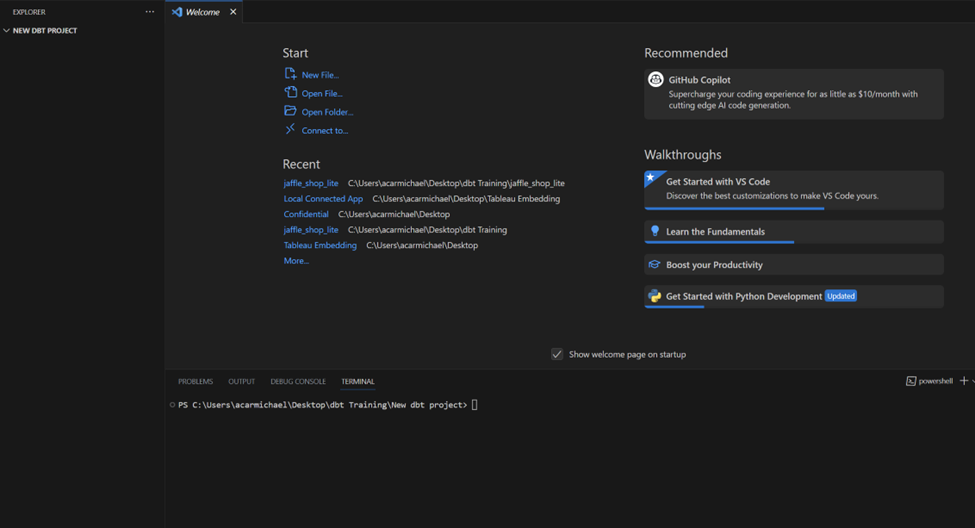Click the lightbulb icon for Learn the Fundamentals
Screen dimensions: 975x528
click(655, 231)
